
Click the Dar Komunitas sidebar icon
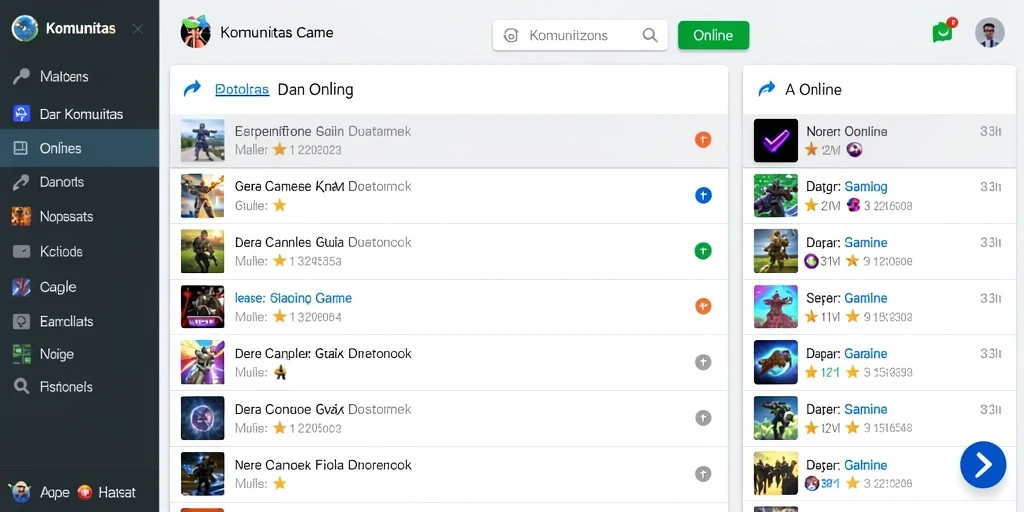pos(22,114)
